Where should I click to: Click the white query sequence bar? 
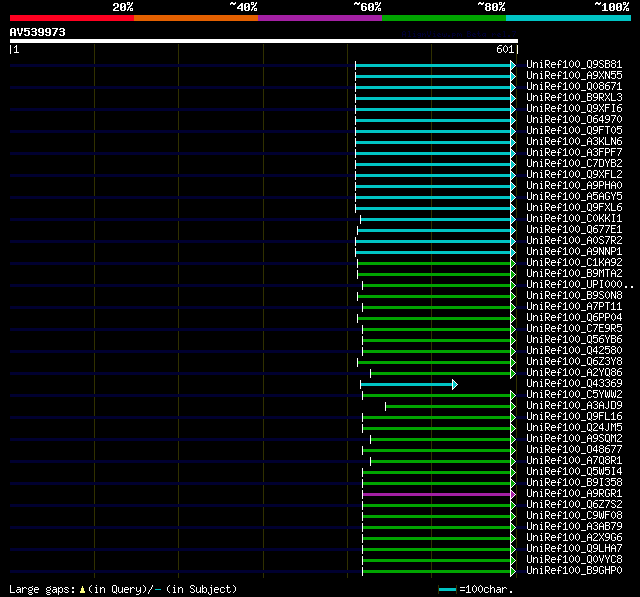coord(264,41)
